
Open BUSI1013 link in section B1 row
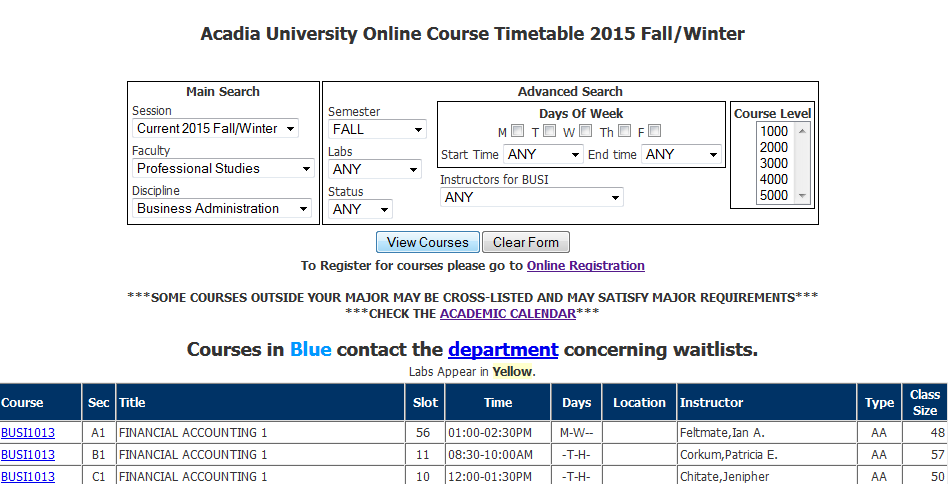click(x=28, y=454)
